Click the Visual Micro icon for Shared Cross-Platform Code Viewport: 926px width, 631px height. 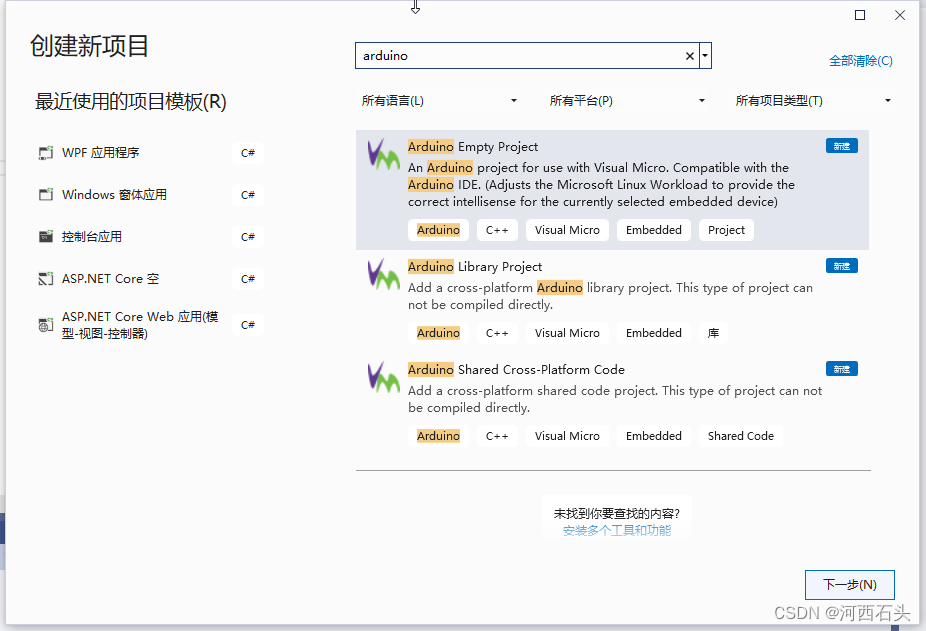(x=383, y=378)
